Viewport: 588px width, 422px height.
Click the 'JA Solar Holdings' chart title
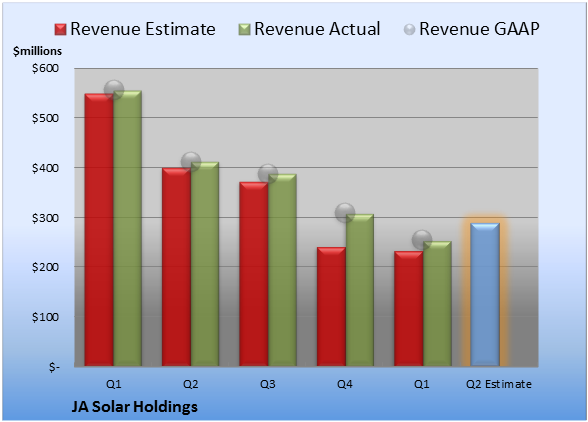(x=135, y=407)
